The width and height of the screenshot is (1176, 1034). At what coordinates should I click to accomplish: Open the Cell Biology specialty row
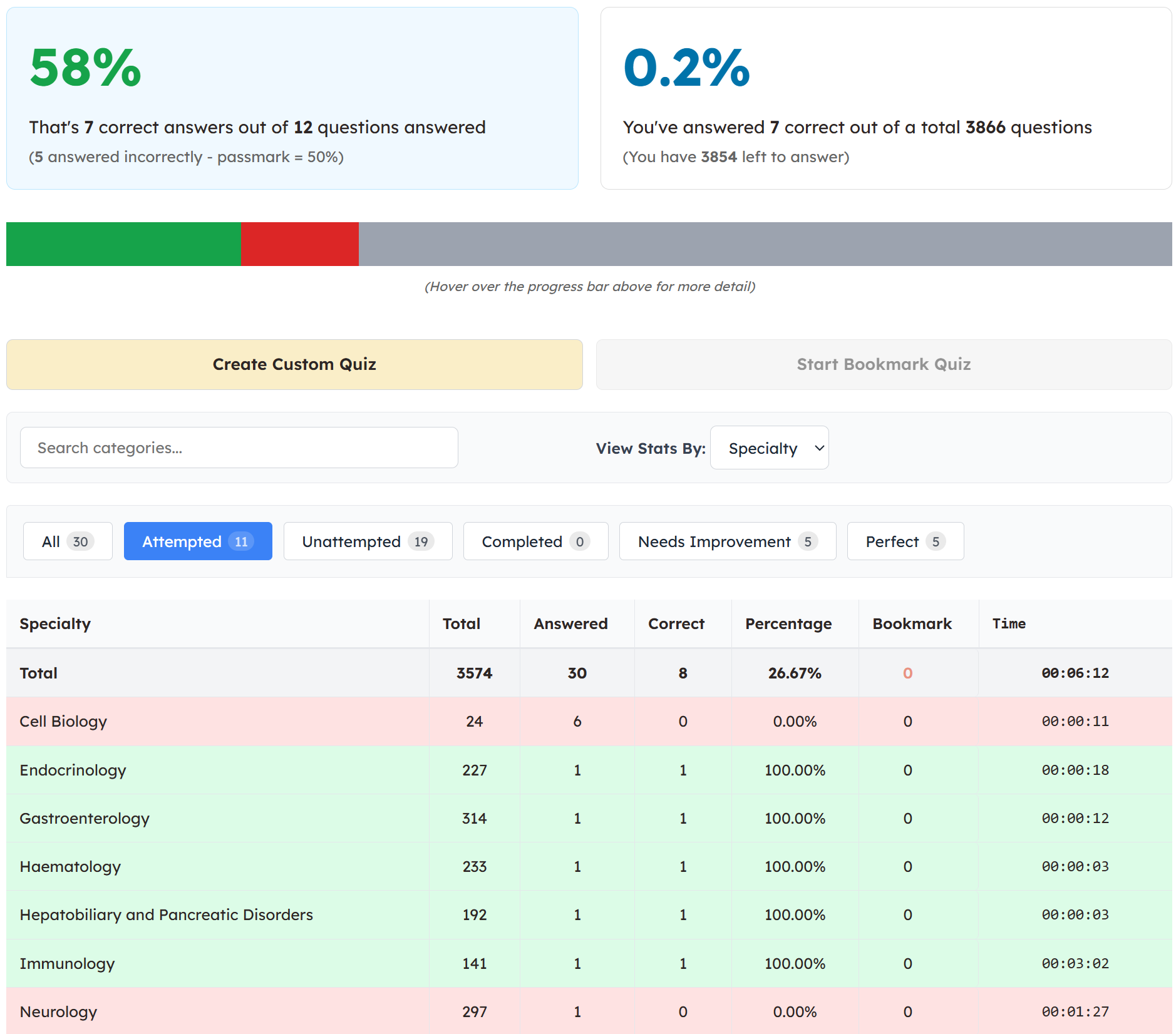pos(589,721)
